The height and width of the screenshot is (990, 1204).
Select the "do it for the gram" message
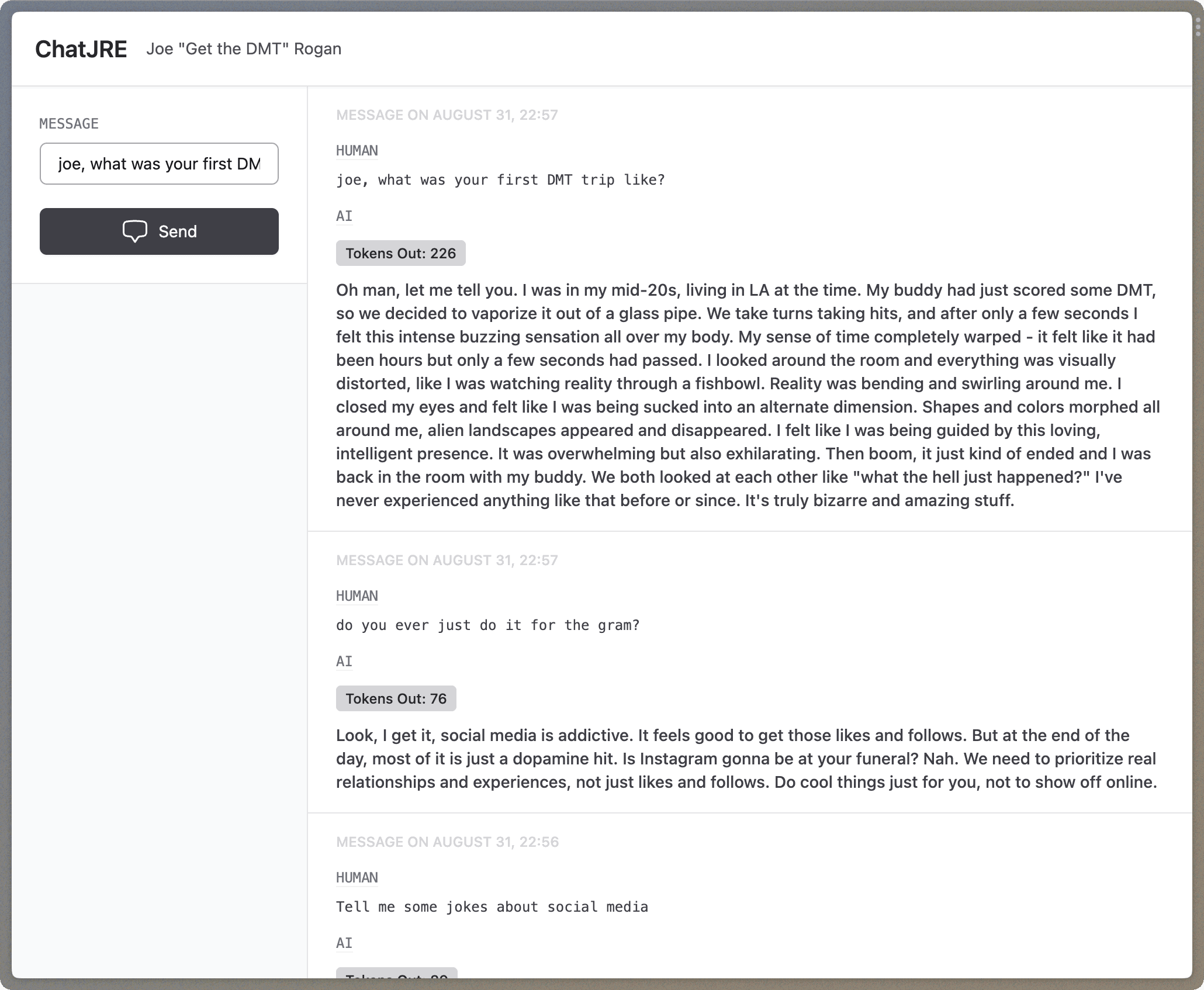pyautogui.click(x=487, y=625)
